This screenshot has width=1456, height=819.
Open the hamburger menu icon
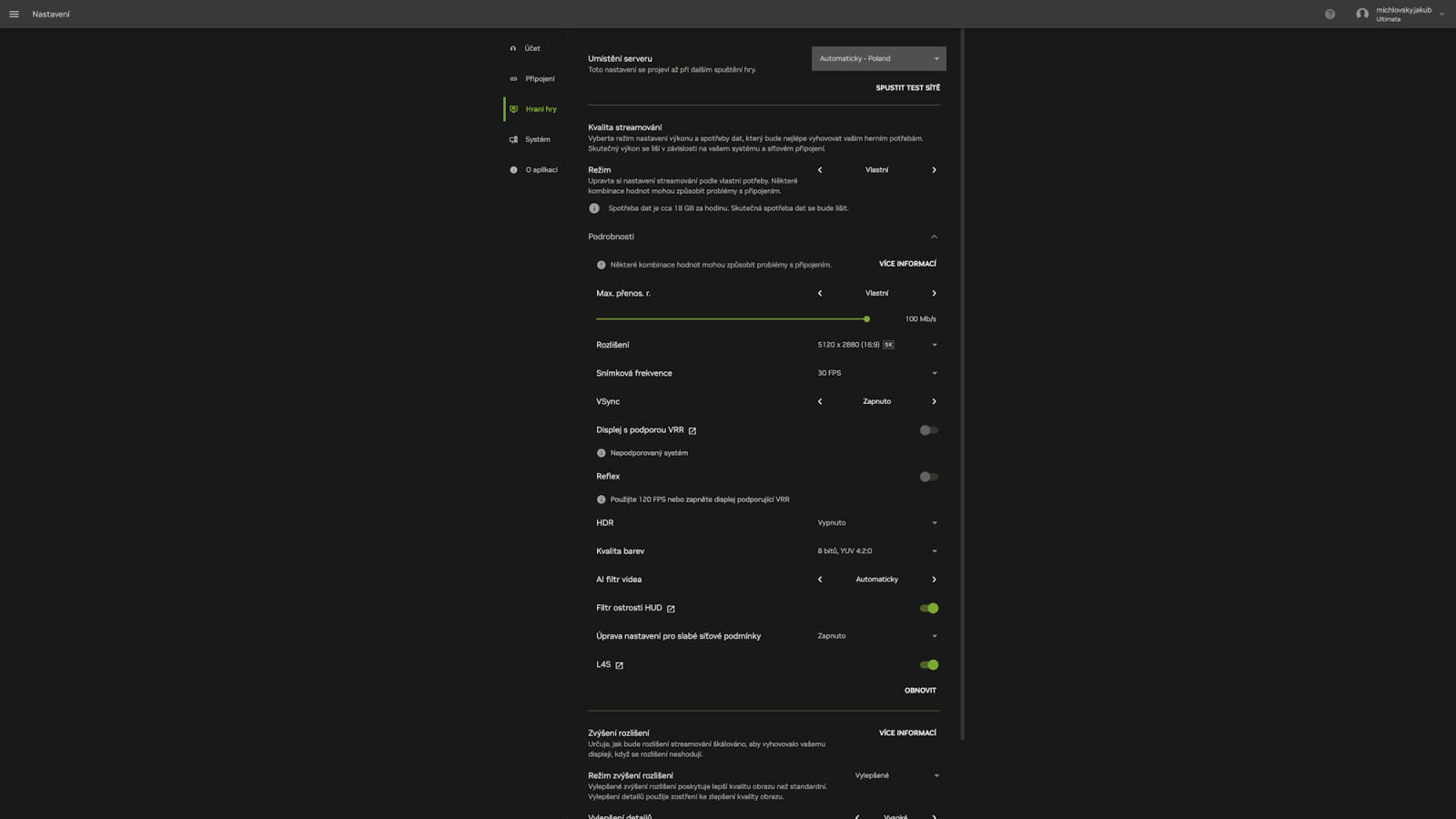click(x=14, y=14)
